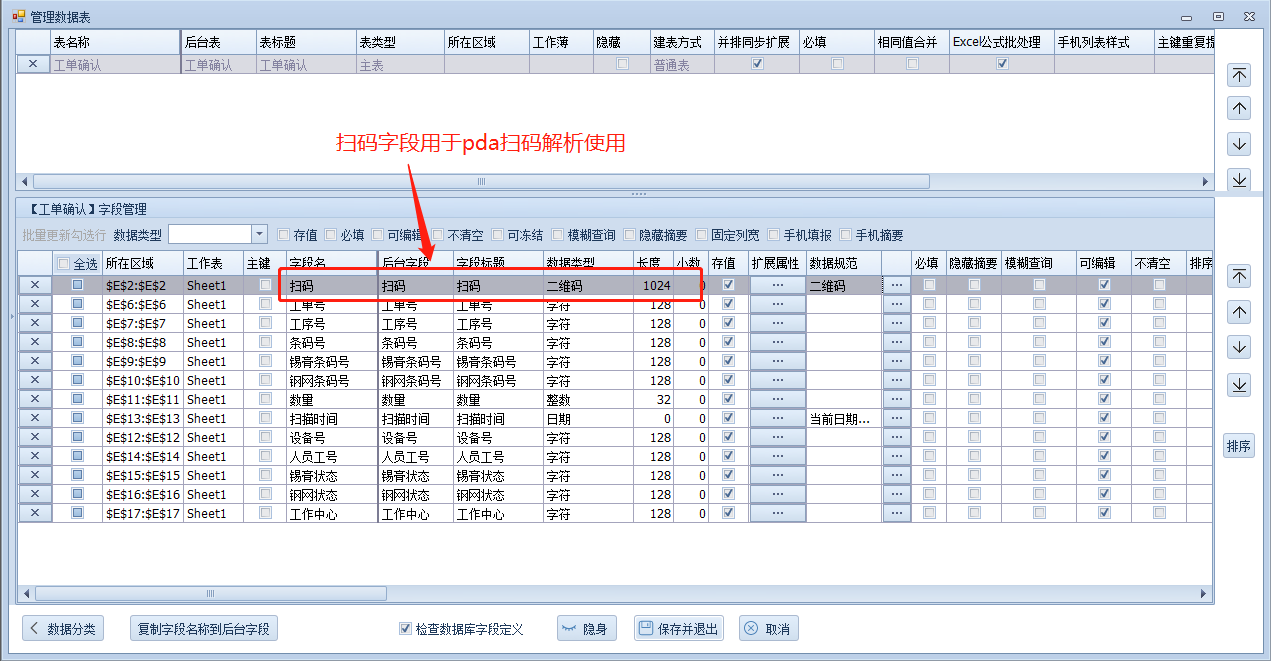Open 数据规范 ellipsis button for 扫描时间 row

point(896,419)
